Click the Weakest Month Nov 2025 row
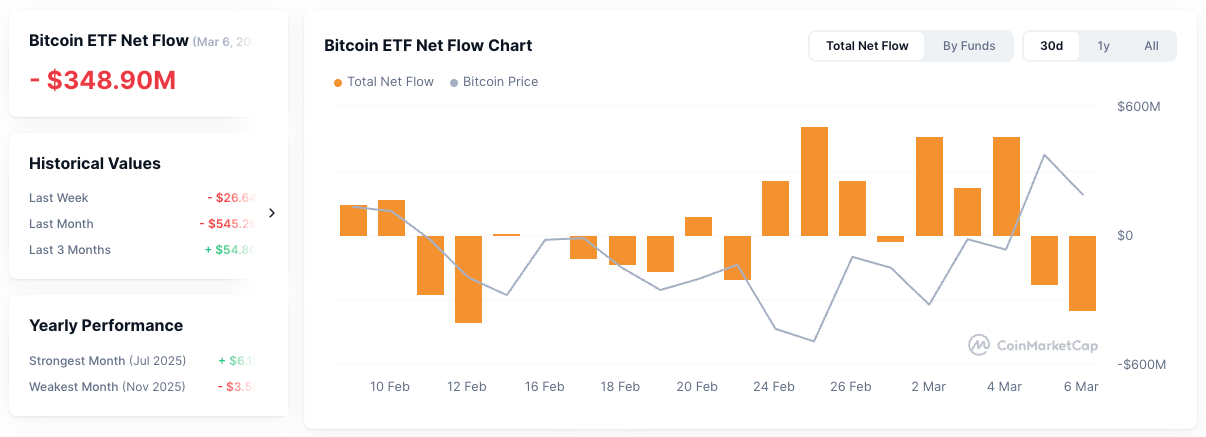Viewport: 1206px width, 437px height. pos(140,387)
